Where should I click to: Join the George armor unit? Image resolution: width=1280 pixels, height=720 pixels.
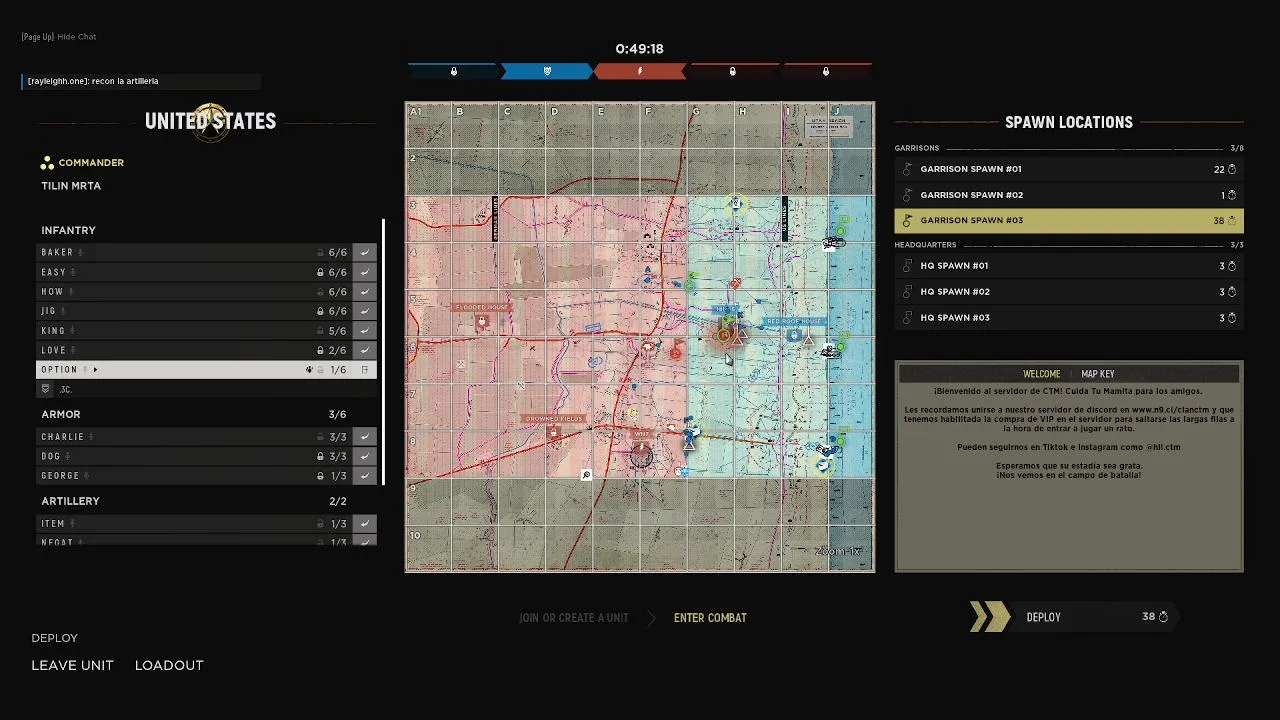click(365, 476)
